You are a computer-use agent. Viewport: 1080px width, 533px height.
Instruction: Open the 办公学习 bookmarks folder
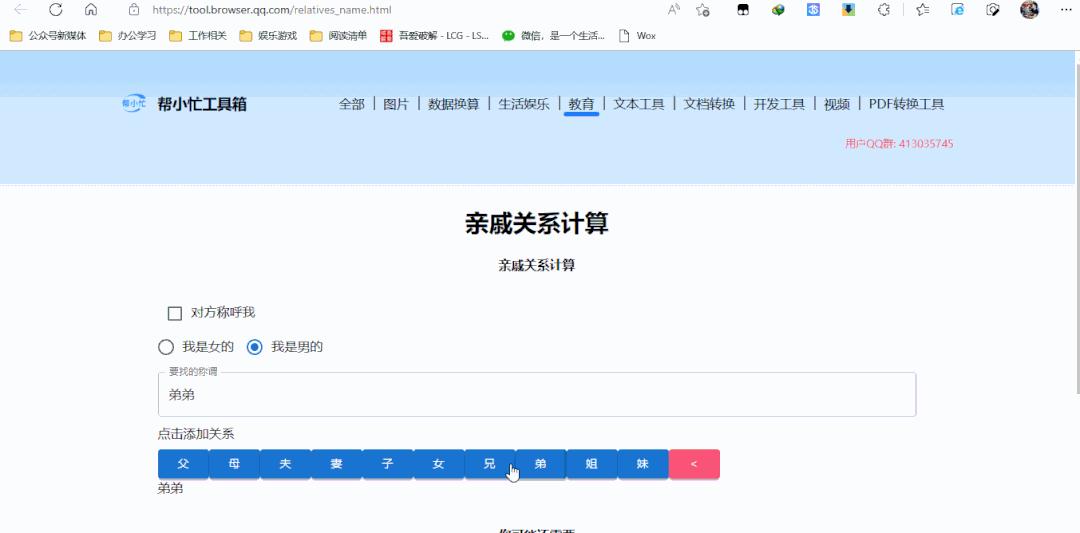point(127,36)
